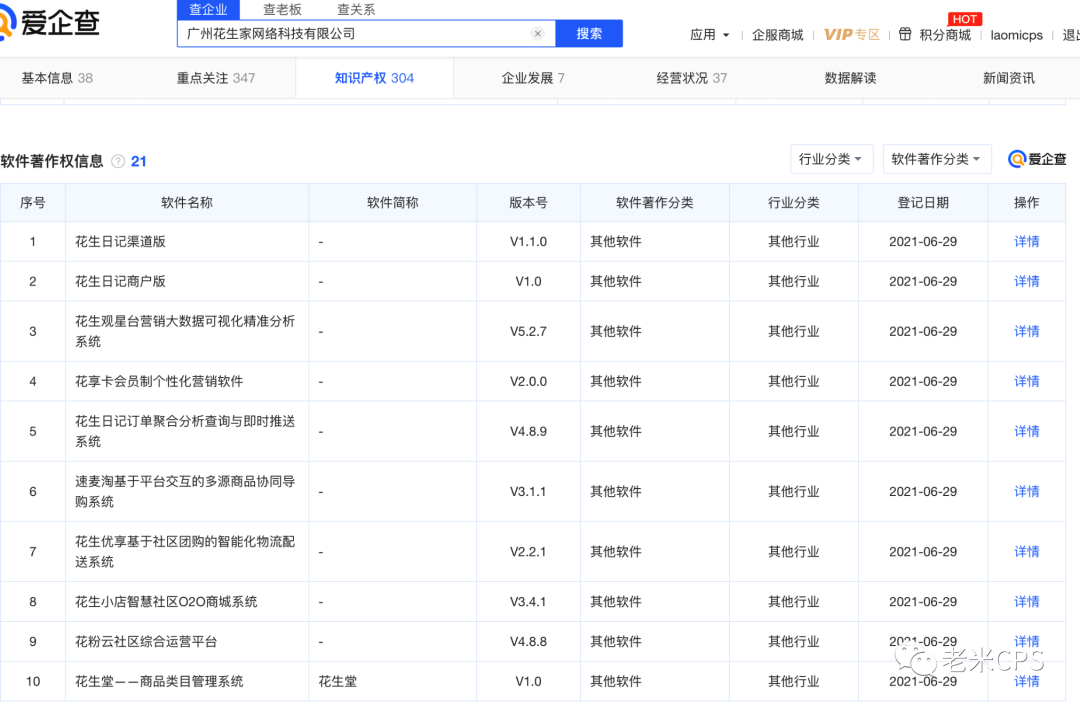1080x708 pixels.
Task: Click the blue 搜索 button
Action: click(589, 34)
